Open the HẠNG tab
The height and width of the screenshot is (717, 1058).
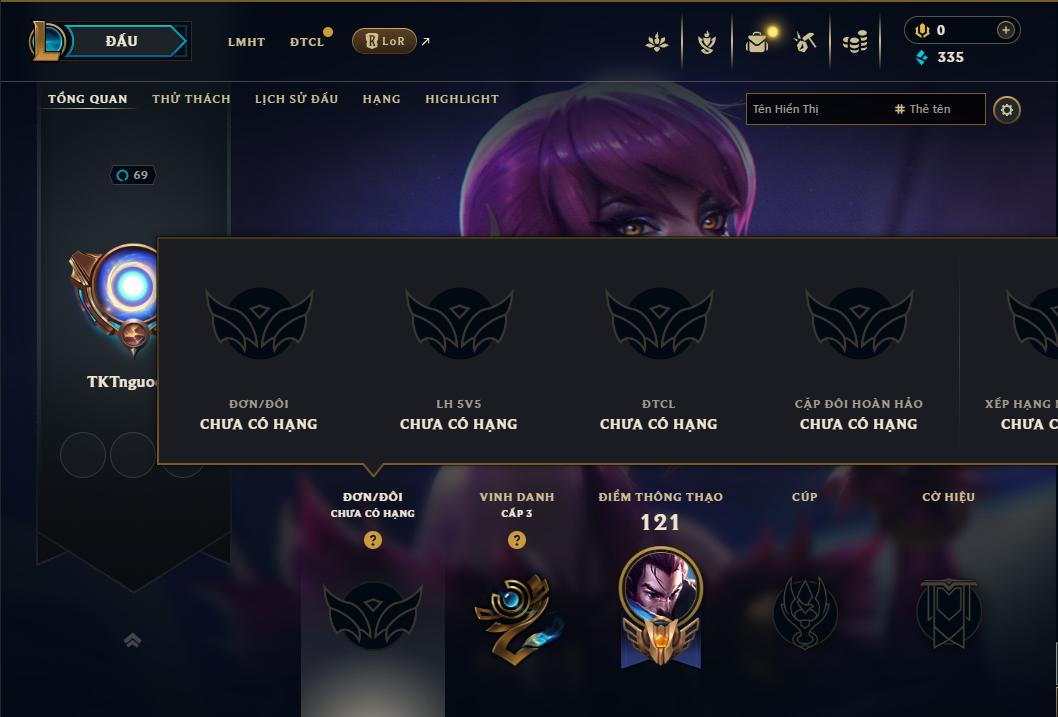[381, 98]
